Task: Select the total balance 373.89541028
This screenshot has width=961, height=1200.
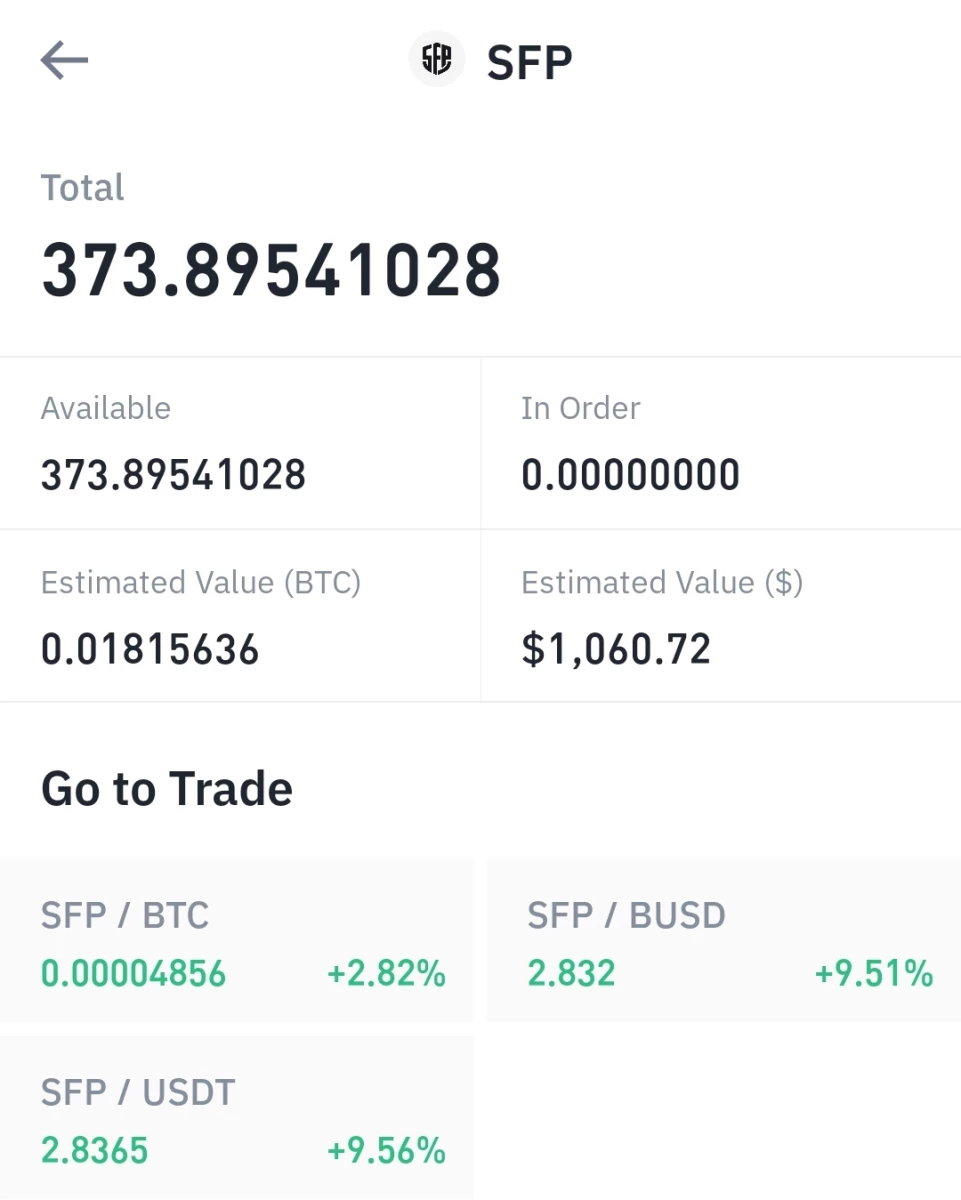Action: click(271, 270)
